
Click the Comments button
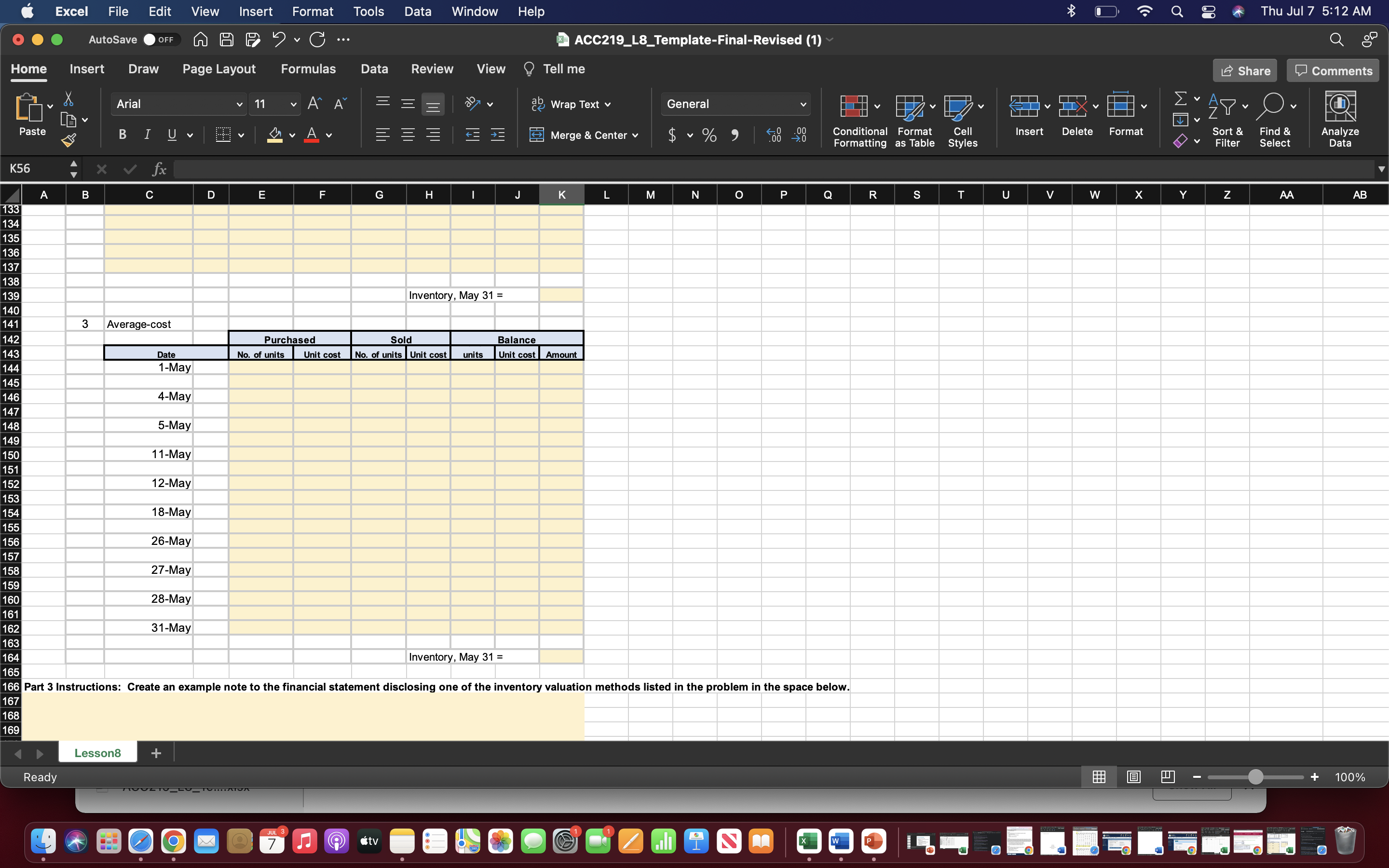[1332, 70]
